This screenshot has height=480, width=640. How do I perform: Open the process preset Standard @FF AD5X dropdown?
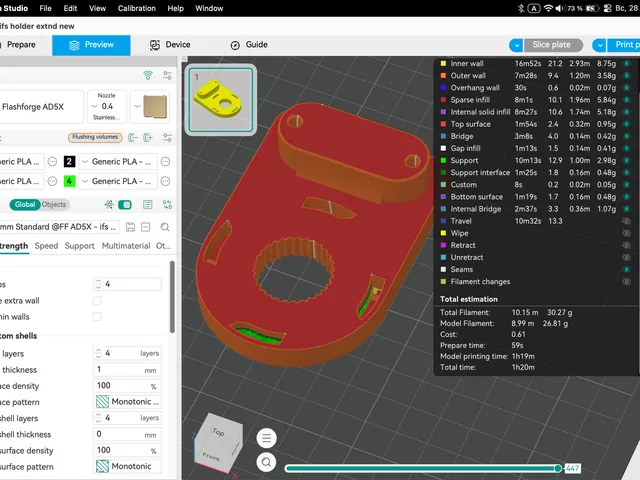(x=60, y=227)
